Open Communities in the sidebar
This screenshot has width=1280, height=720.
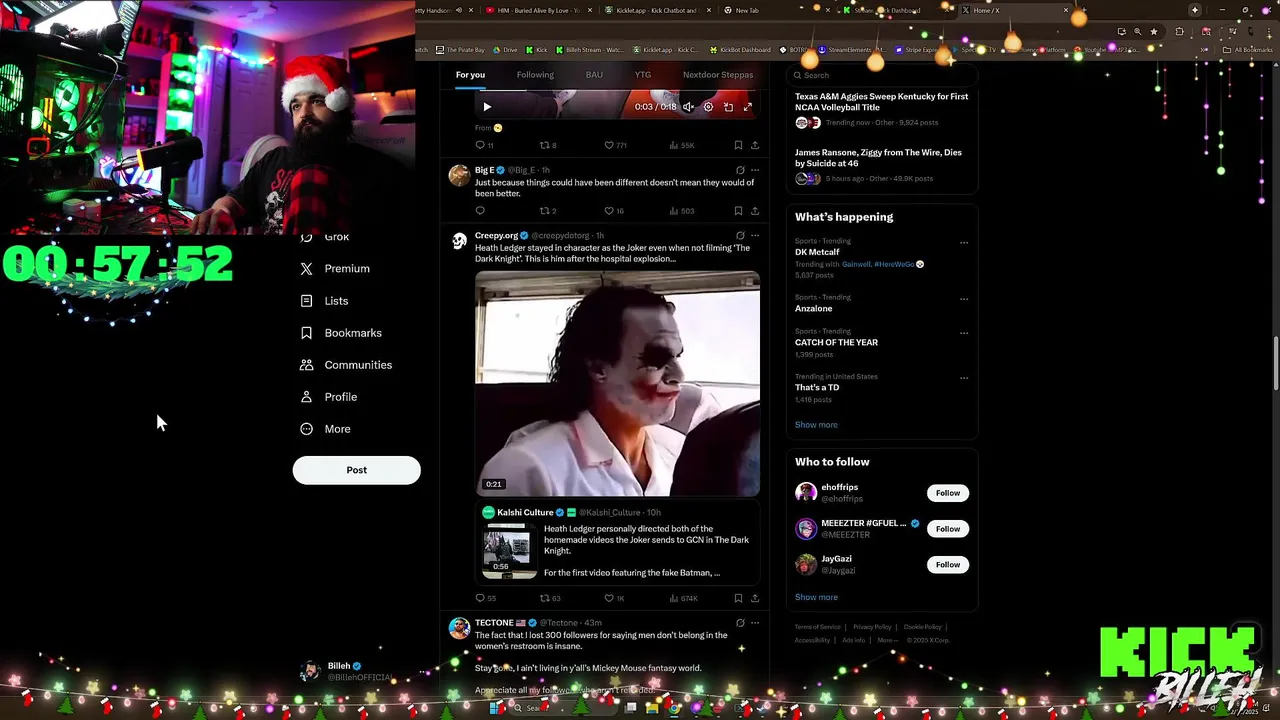[346, 365]
